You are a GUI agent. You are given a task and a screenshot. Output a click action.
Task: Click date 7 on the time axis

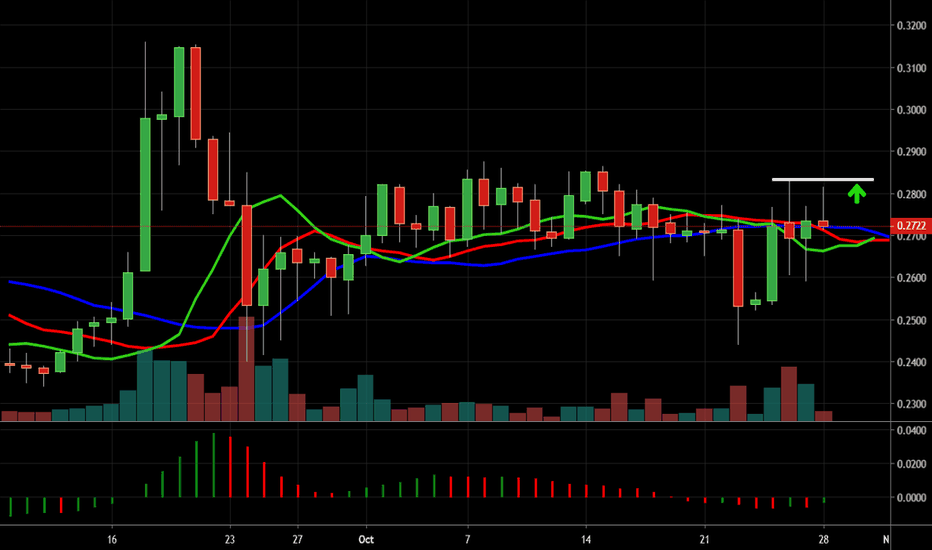pyautogui.click(x=468, y=540)
